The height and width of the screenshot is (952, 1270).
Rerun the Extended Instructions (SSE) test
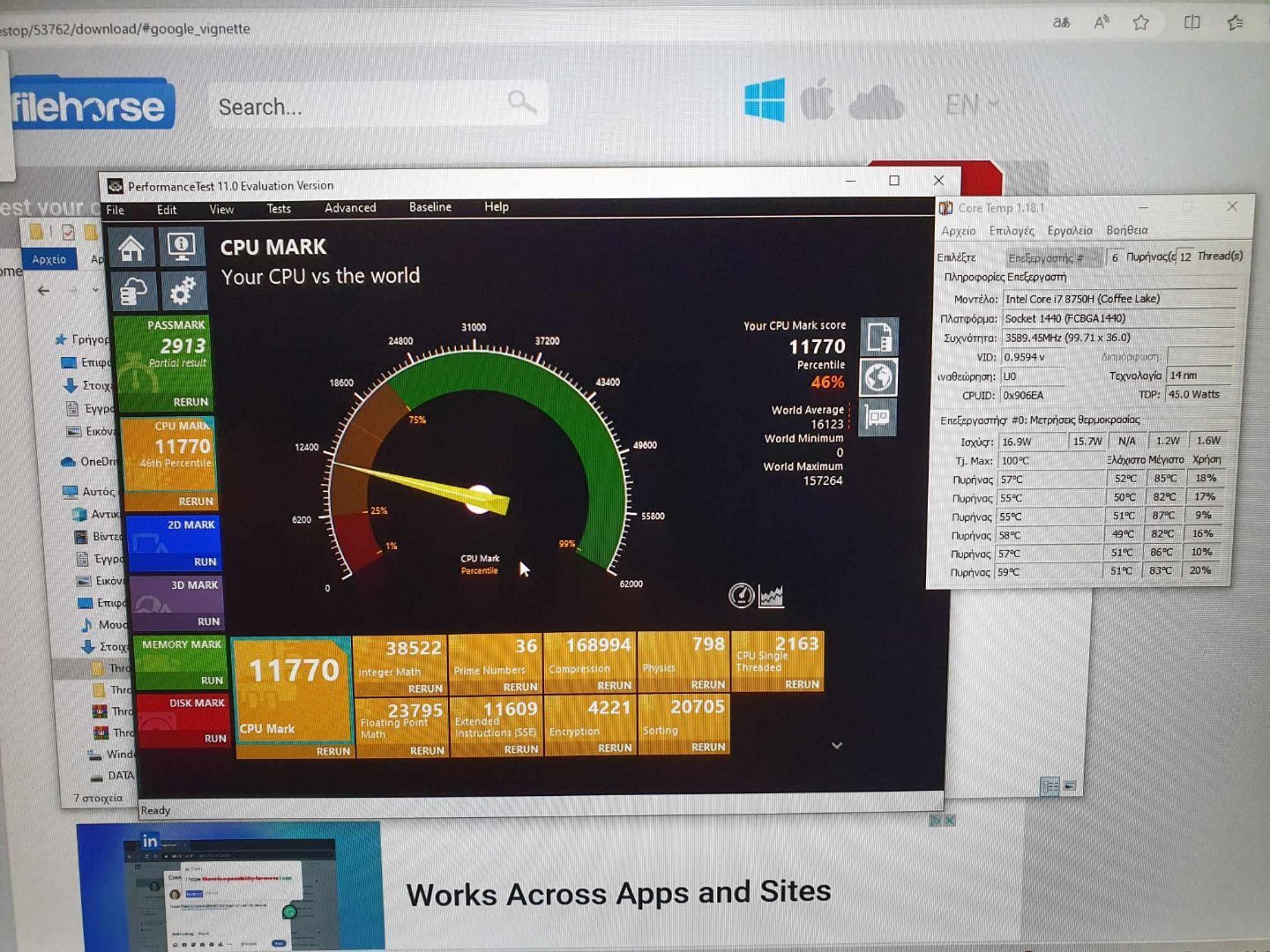(521, 749)
